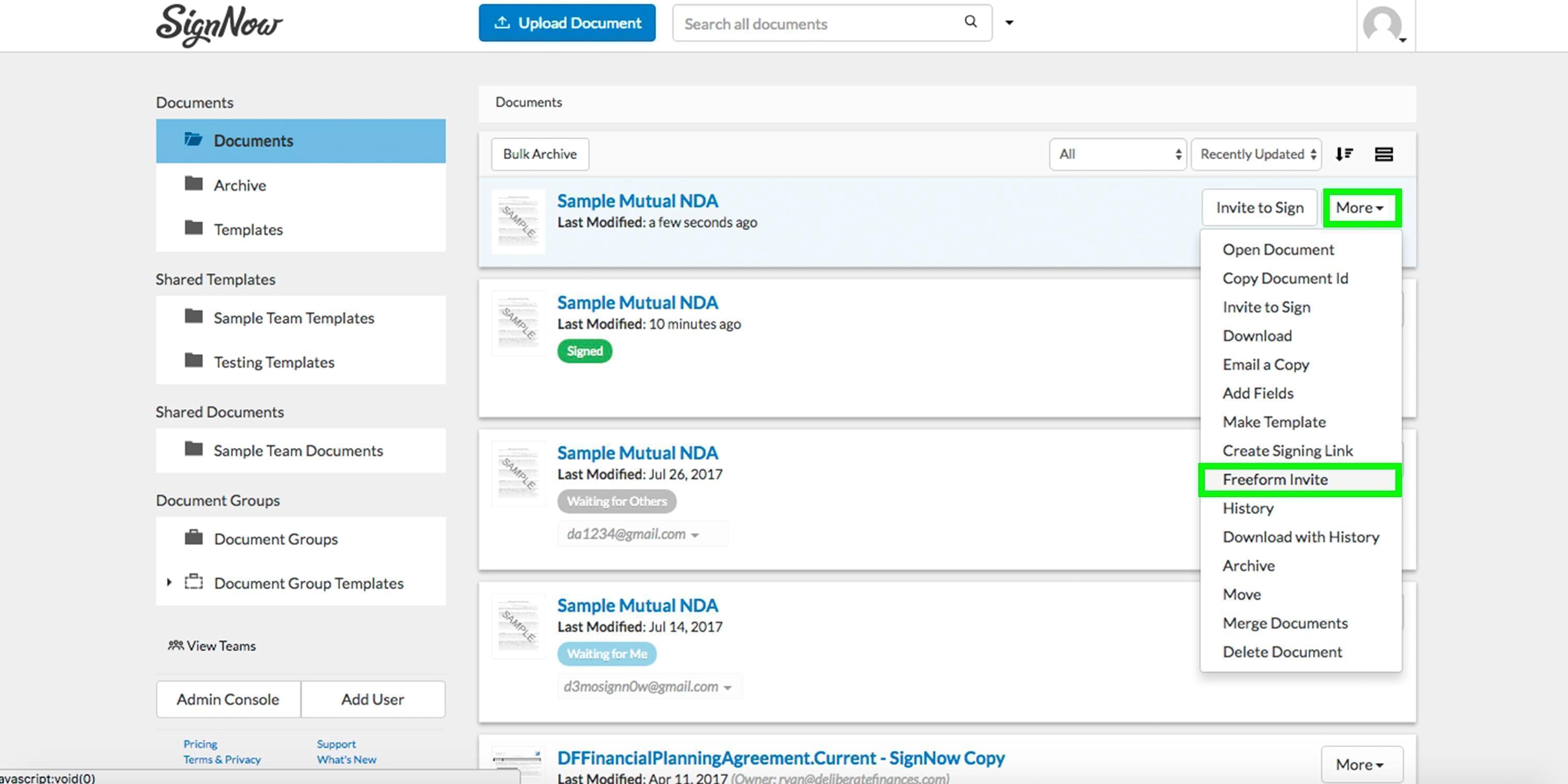Click Invite to Sign button on first document
The height and width of the screenshot is (784, 1568).
(x=1260, y=207)
